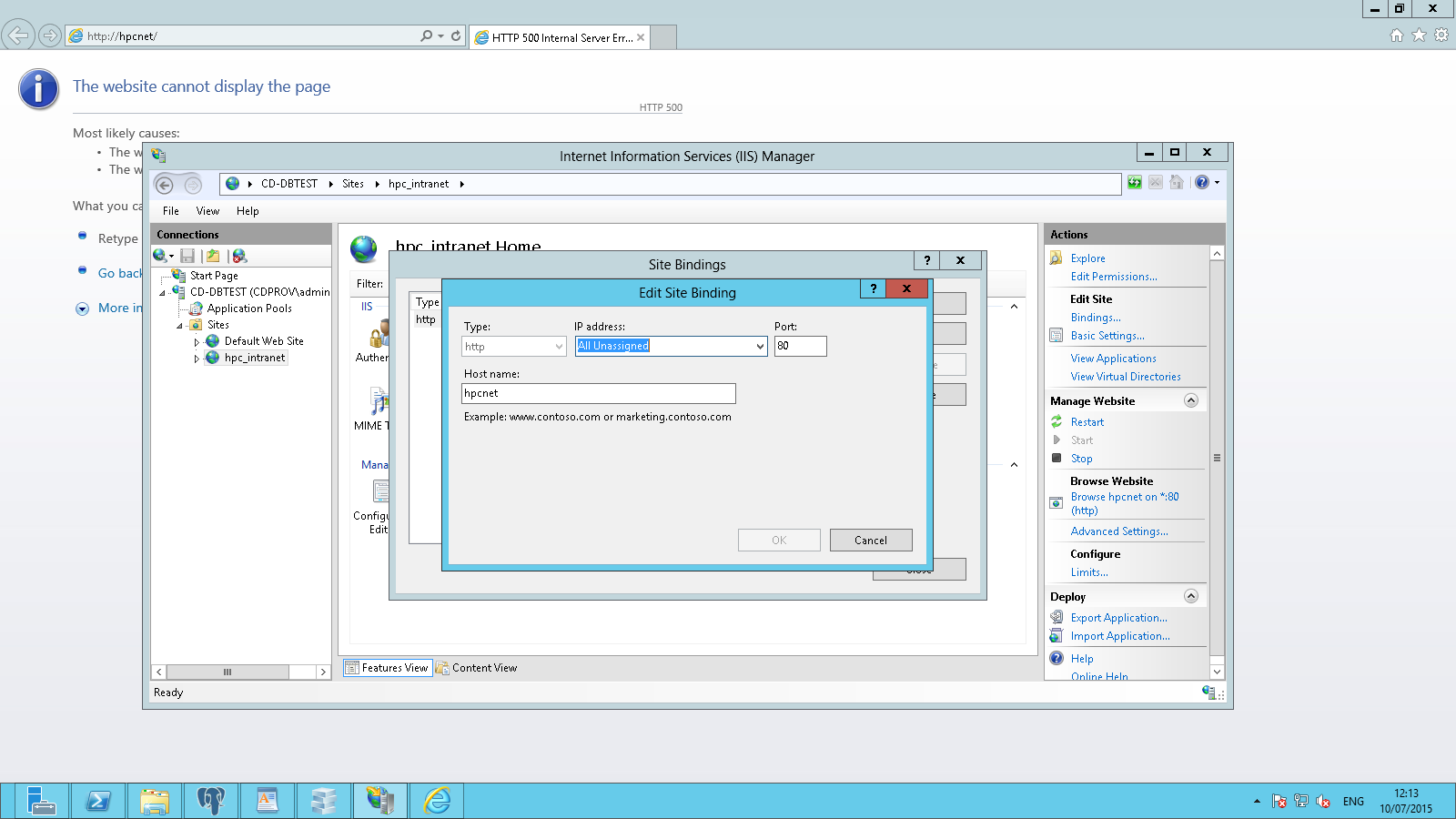Open Server Manager from the taskbar

click(41, 801)
